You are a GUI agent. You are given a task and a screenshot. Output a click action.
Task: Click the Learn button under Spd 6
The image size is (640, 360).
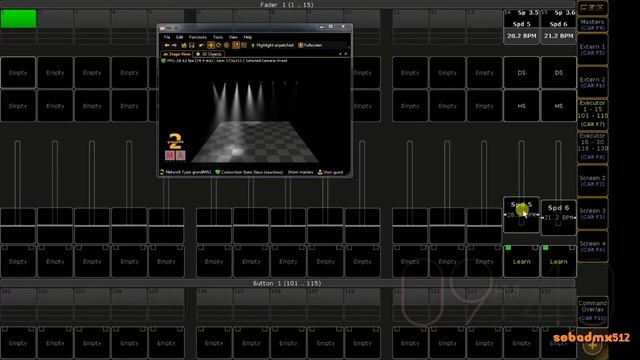pyautogui.click(x=558, y=261)
